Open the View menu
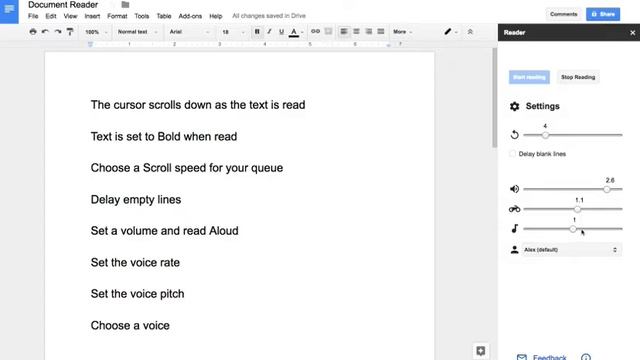The height and width of the screenshot is (360, 640). pyautogui.click(x=70, y=16)
